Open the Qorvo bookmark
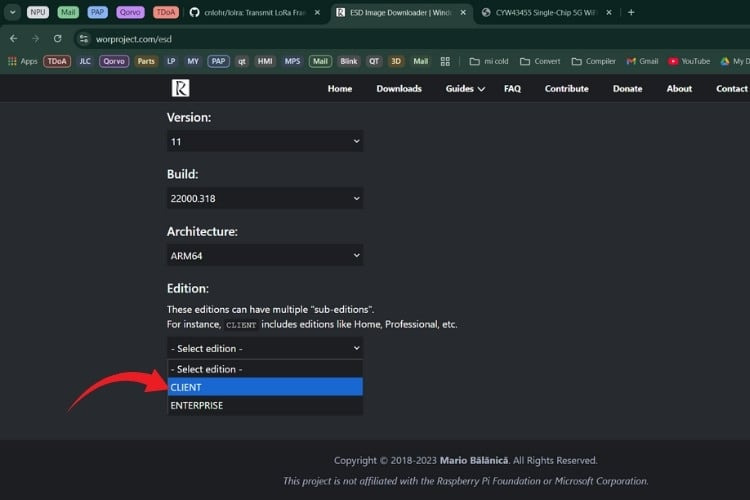The height and width of the screenshot is (500, 750). (x=114, y=61)
